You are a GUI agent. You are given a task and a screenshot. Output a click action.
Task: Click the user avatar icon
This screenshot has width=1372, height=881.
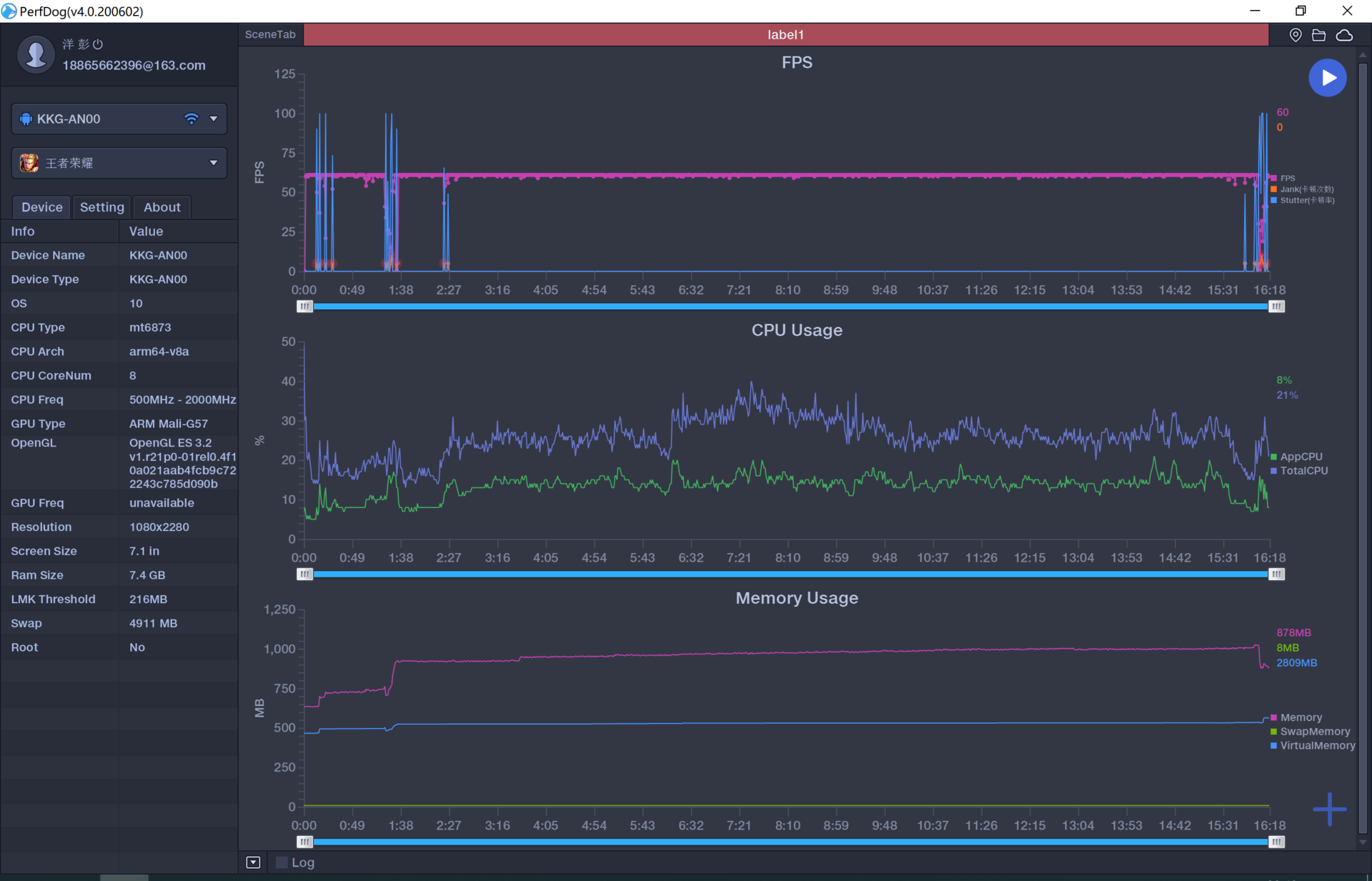(35, 54)
